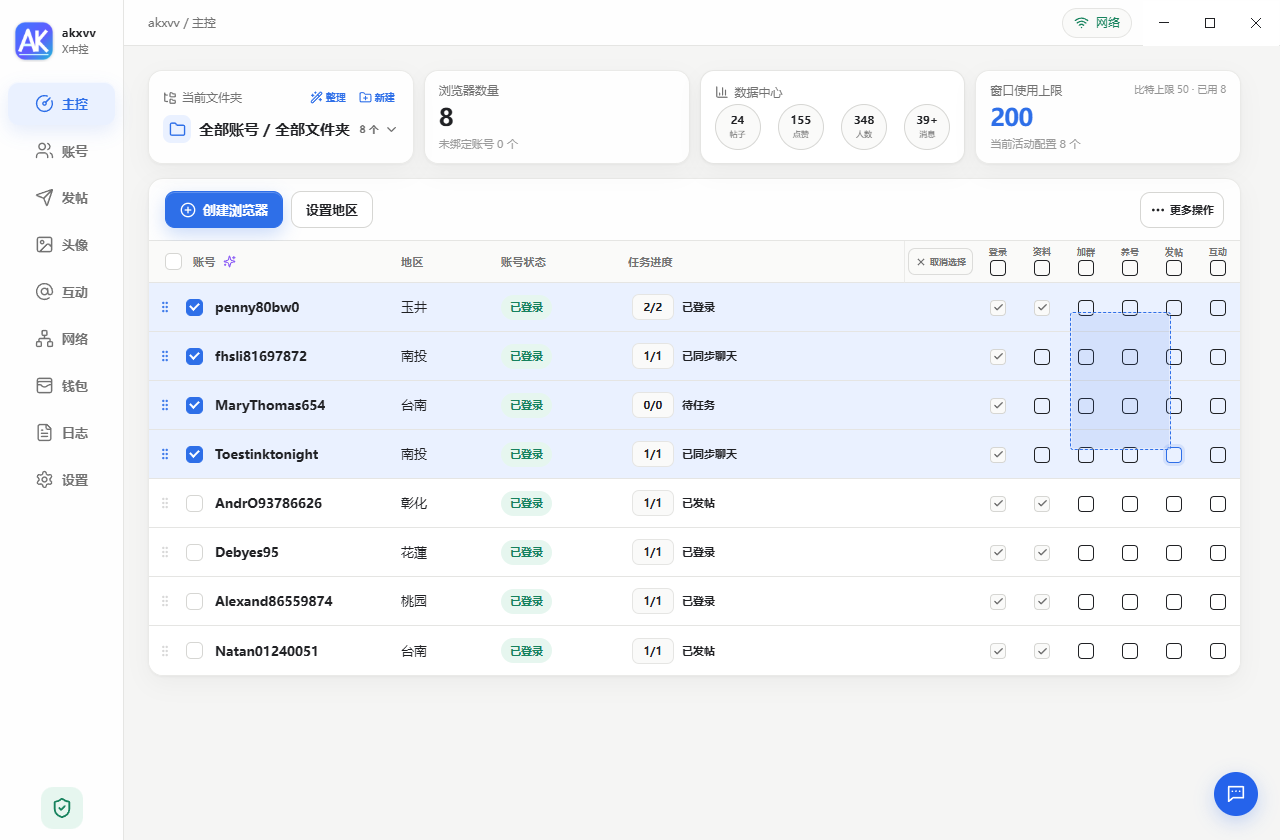
Task: Click the drag handle for Natan01240051 row
Action: click(166, 651)
